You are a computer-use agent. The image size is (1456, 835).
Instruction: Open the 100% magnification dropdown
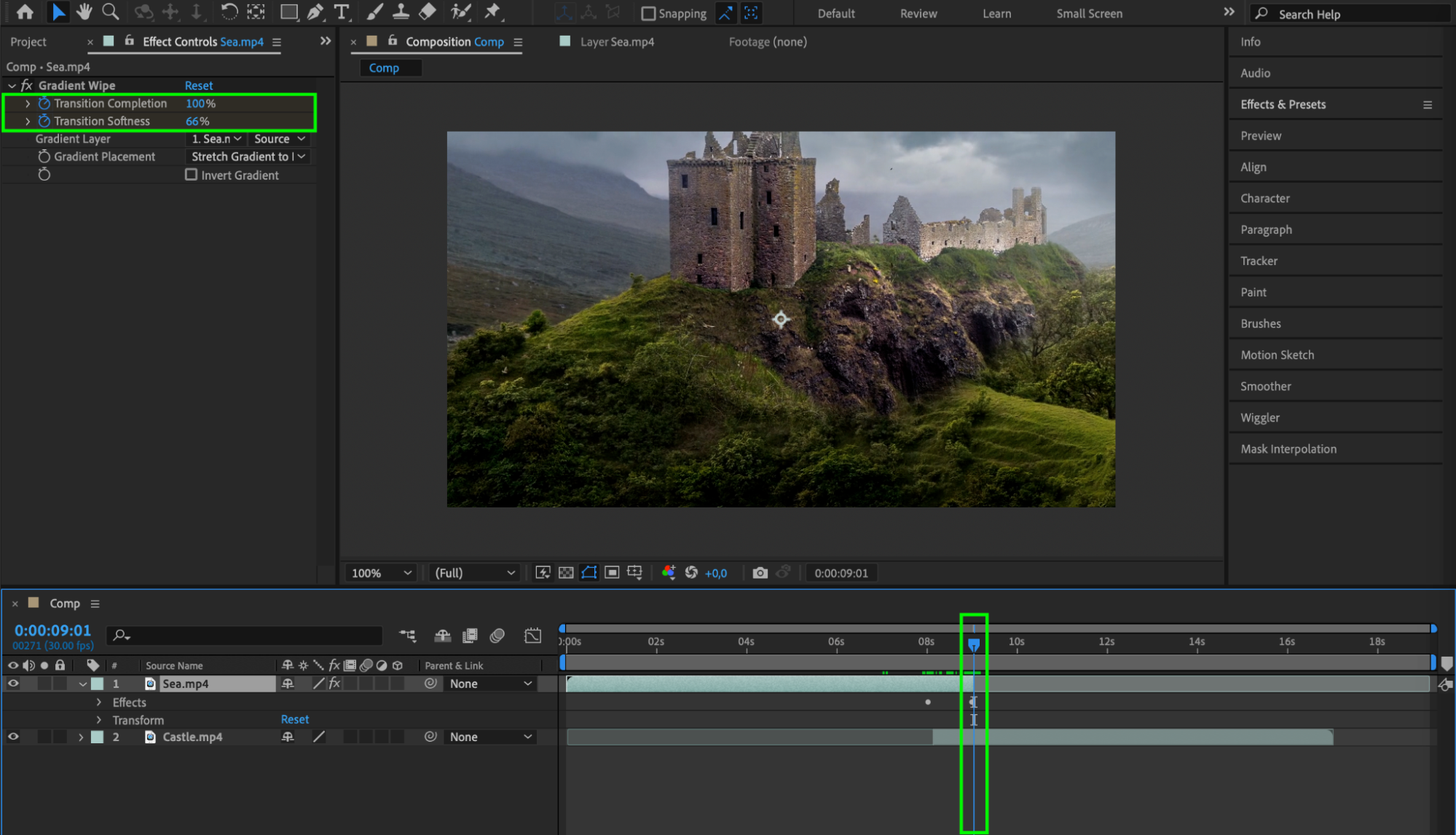coord(382,573)
